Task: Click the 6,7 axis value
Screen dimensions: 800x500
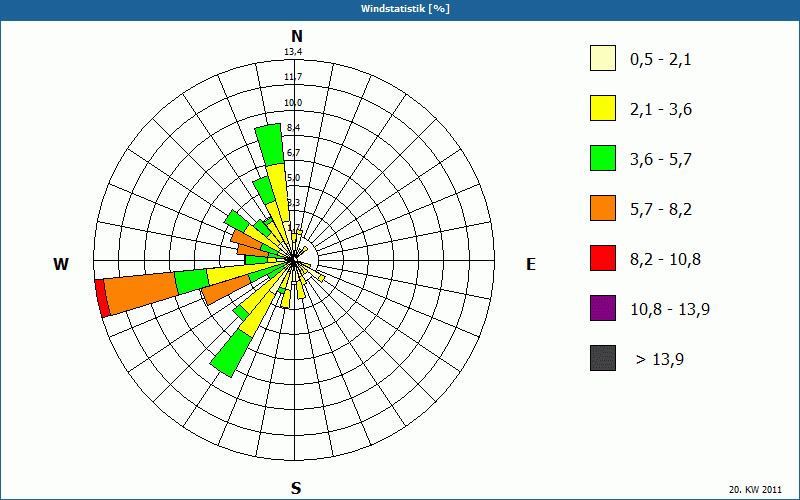Action: click(x=293, y=153)
